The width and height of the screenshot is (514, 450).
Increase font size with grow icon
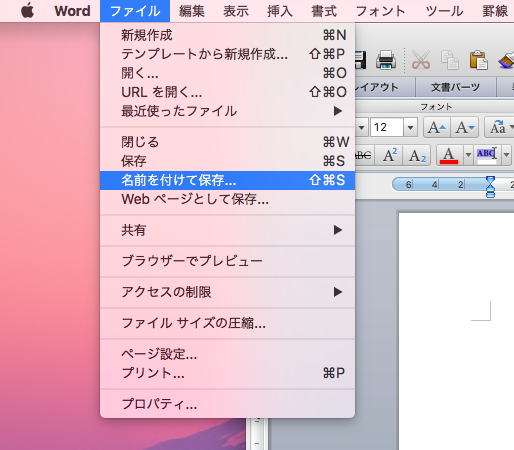pyautogui.click(x=437, y=127)
